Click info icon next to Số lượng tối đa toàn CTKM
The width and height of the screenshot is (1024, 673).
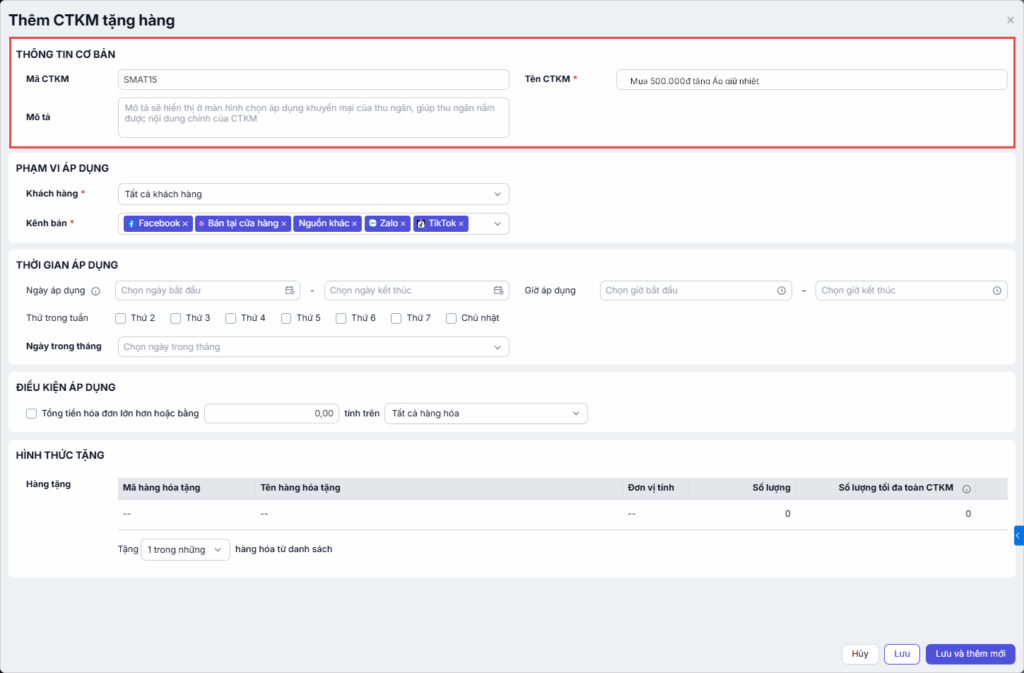tap(967, 489)
